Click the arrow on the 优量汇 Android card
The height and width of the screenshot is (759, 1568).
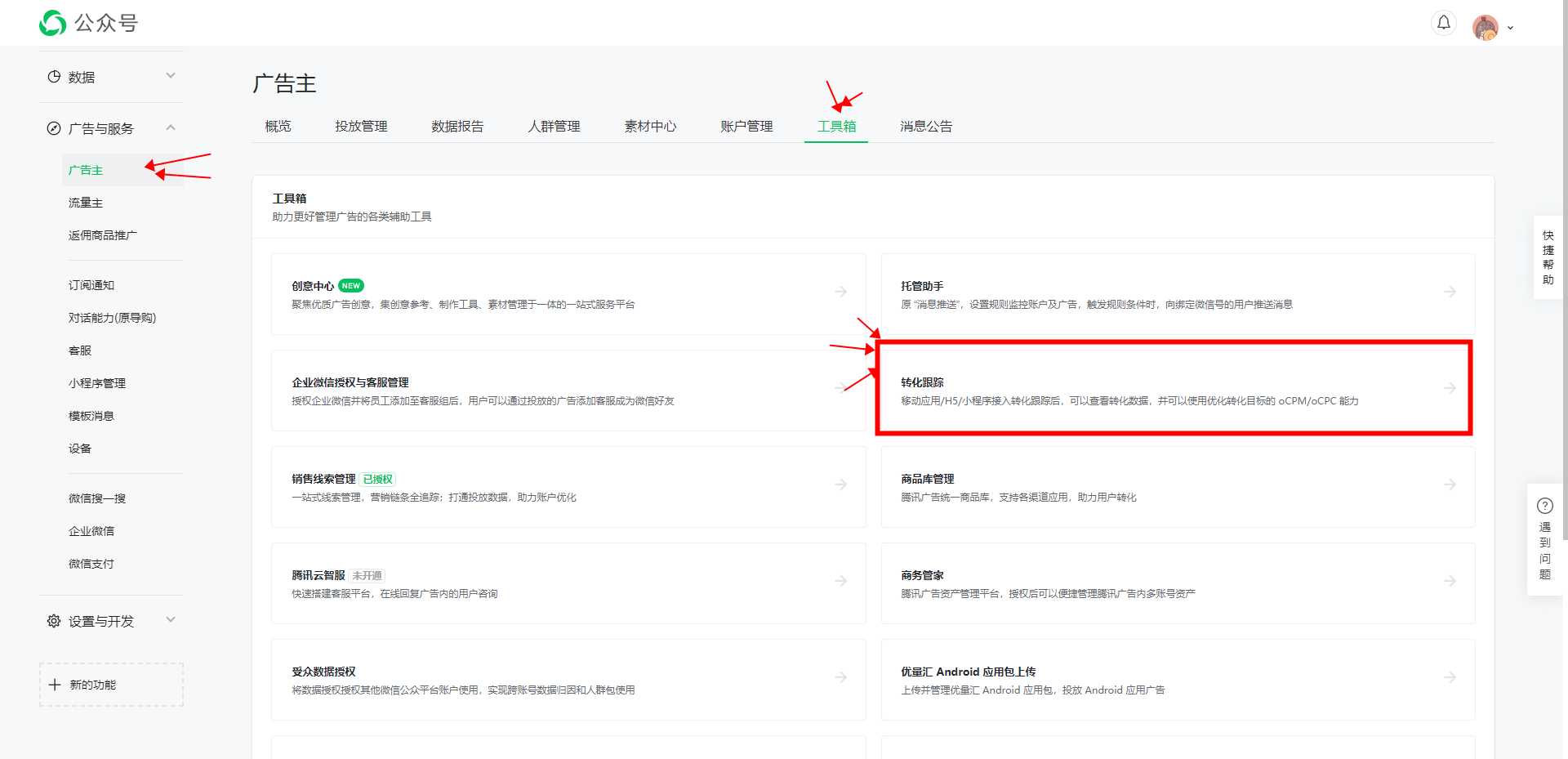click(1450, 677)
